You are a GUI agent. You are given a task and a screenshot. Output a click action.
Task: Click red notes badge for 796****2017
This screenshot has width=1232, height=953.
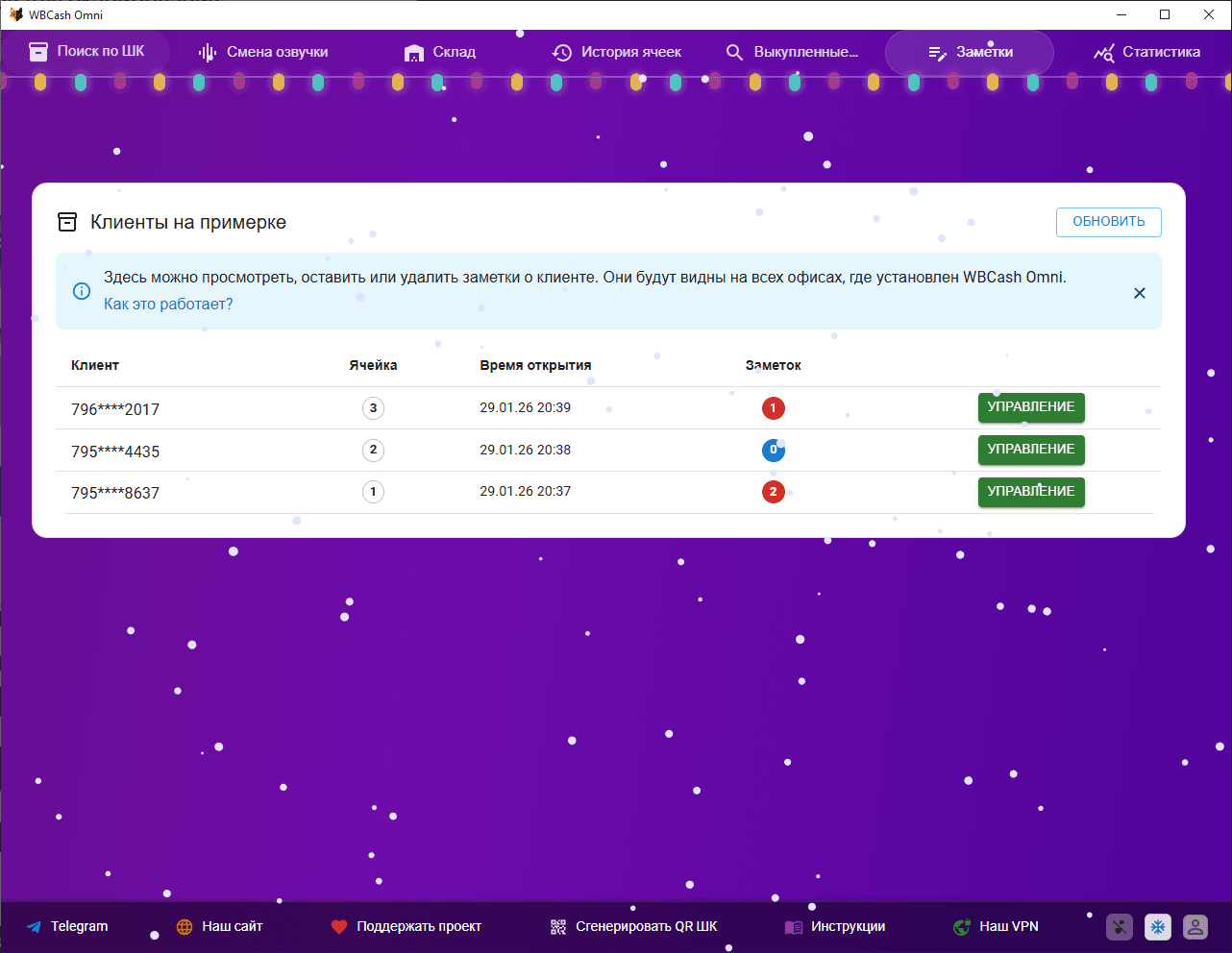pos(773,408)
